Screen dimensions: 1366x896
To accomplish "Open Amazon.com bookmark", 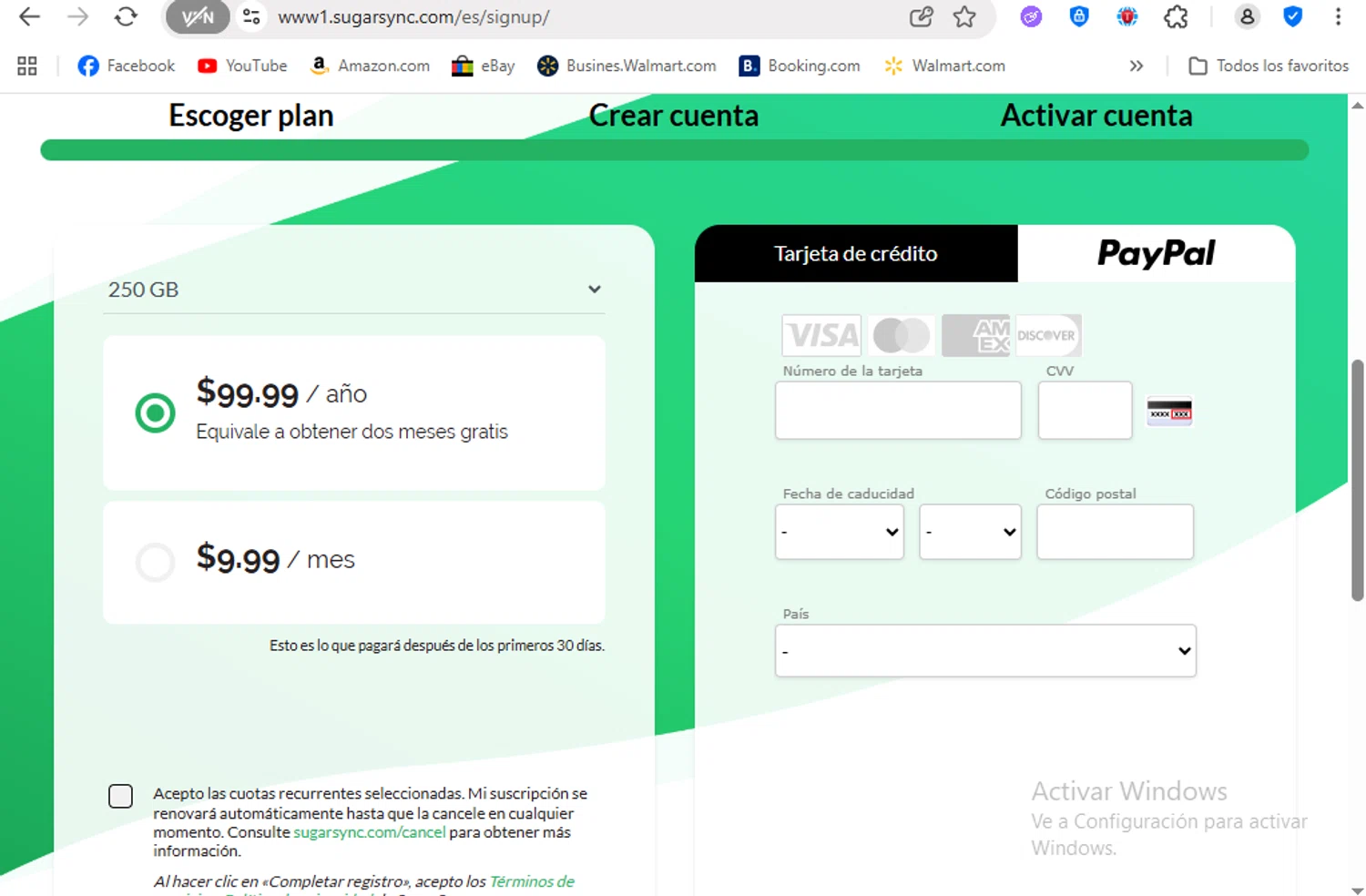I will [370, 66].
